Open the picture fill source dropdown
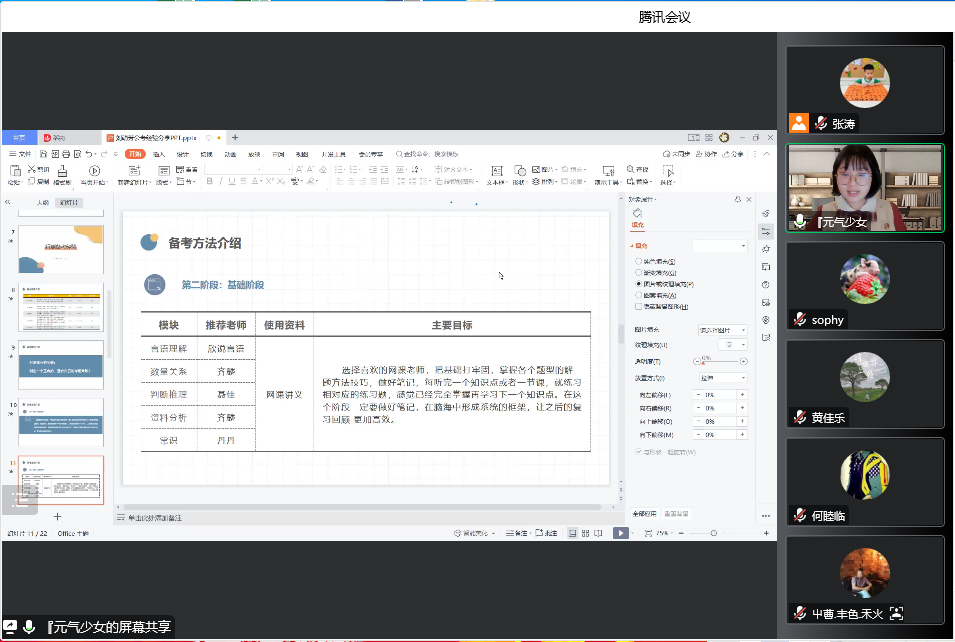 click(722, 330)
